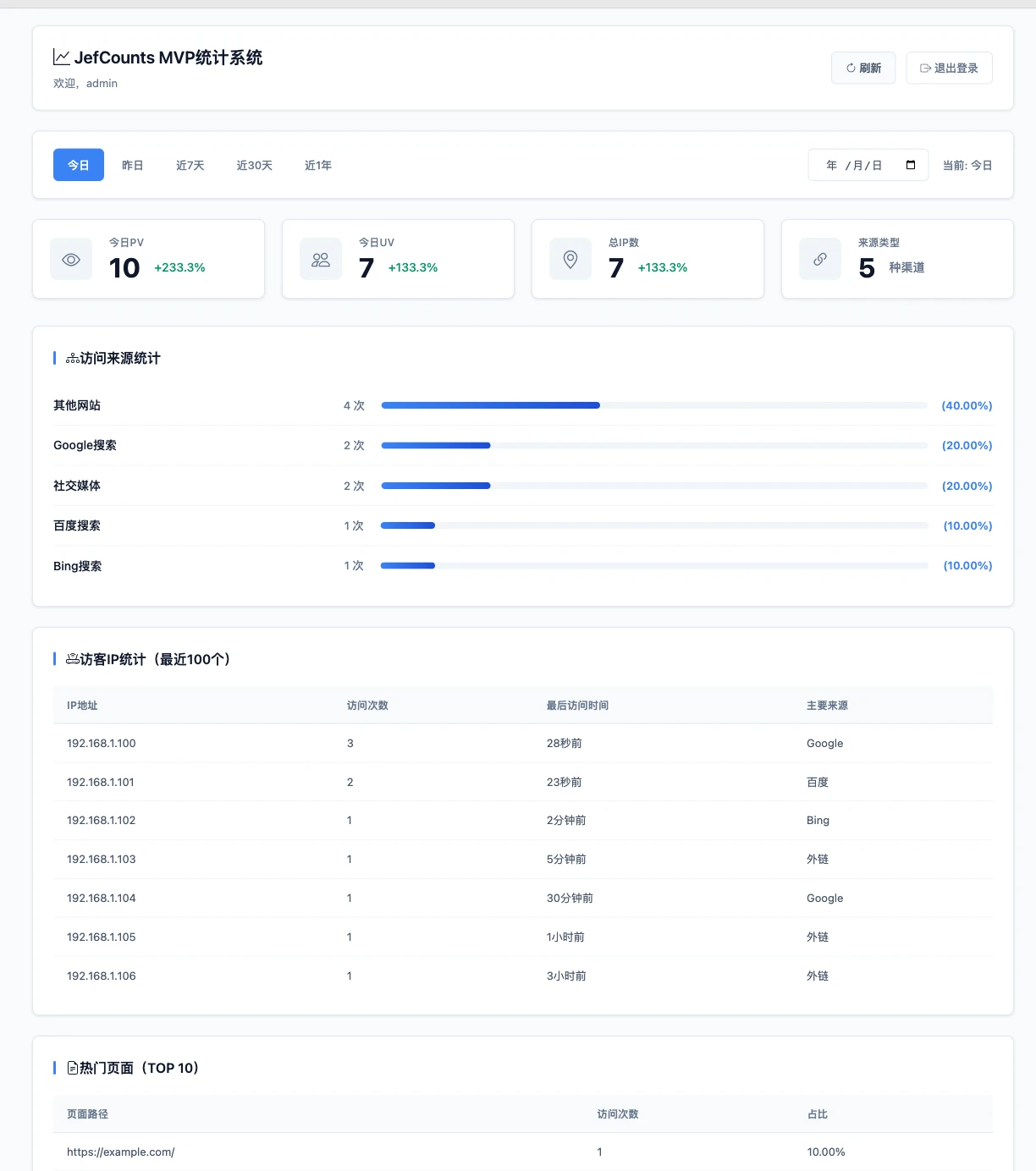Select the 今日 tab
This screenshot has width=1036, height=1171.
coord(79,165)
